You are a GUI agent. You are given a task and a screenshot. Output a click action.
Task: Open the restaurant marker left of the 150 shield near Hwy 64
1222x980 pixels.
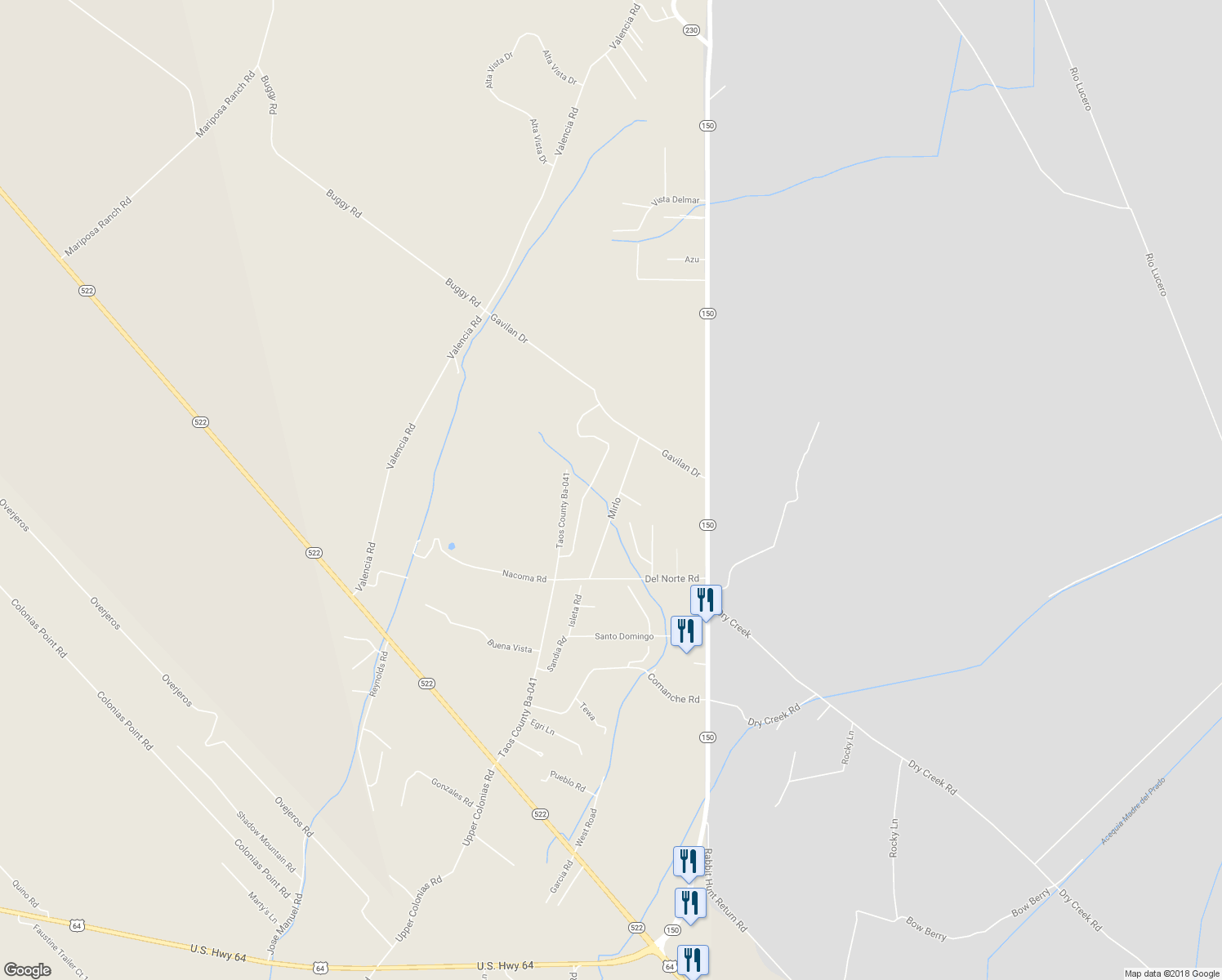tap(691, 904)
